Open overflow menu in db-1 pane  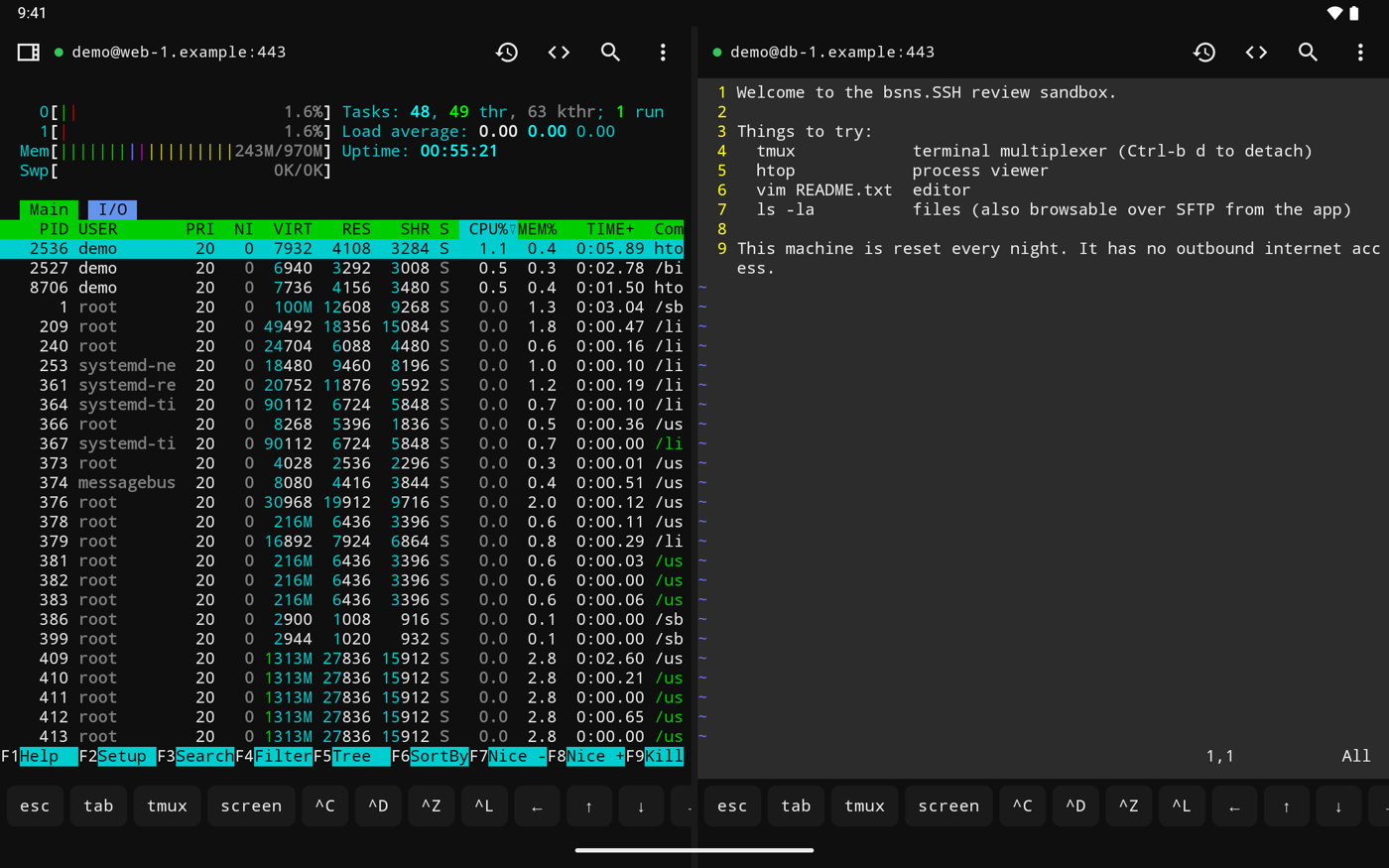(x=1360, y=52)
